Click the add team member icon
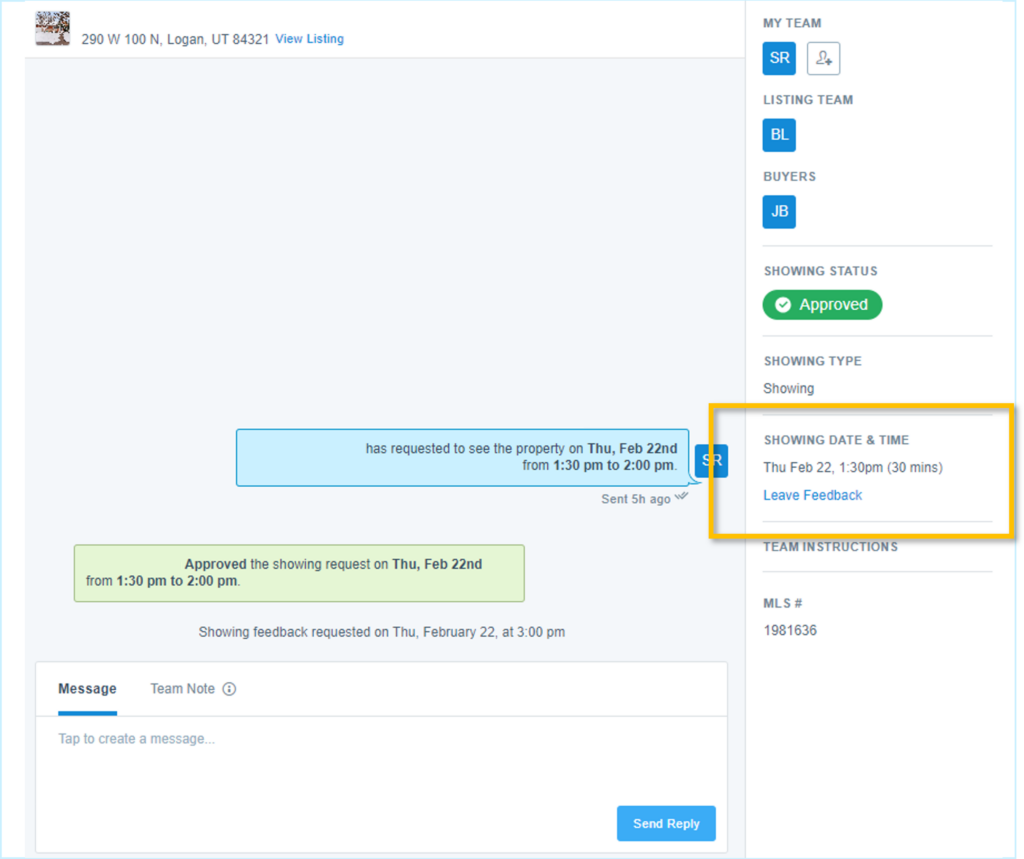This screenshot has height=859, width=1024. click(x=823, y=59)
